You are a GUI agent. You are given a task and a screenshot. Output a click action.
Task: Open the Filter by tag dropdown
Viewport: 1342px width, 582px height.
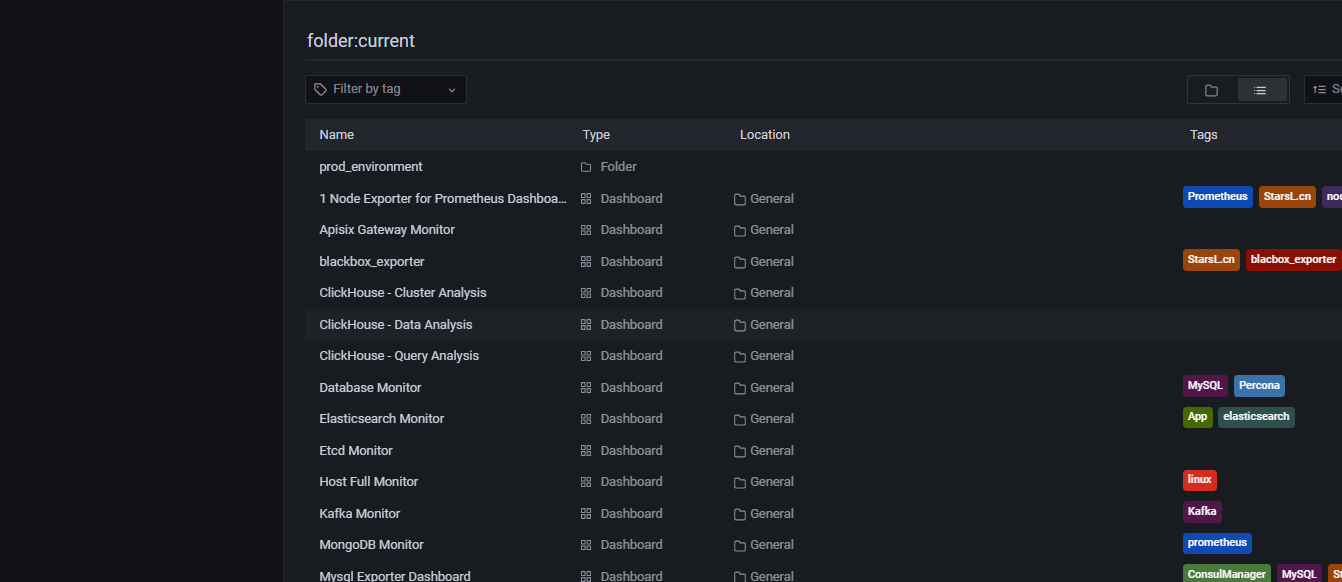click(x=385, y=89)
